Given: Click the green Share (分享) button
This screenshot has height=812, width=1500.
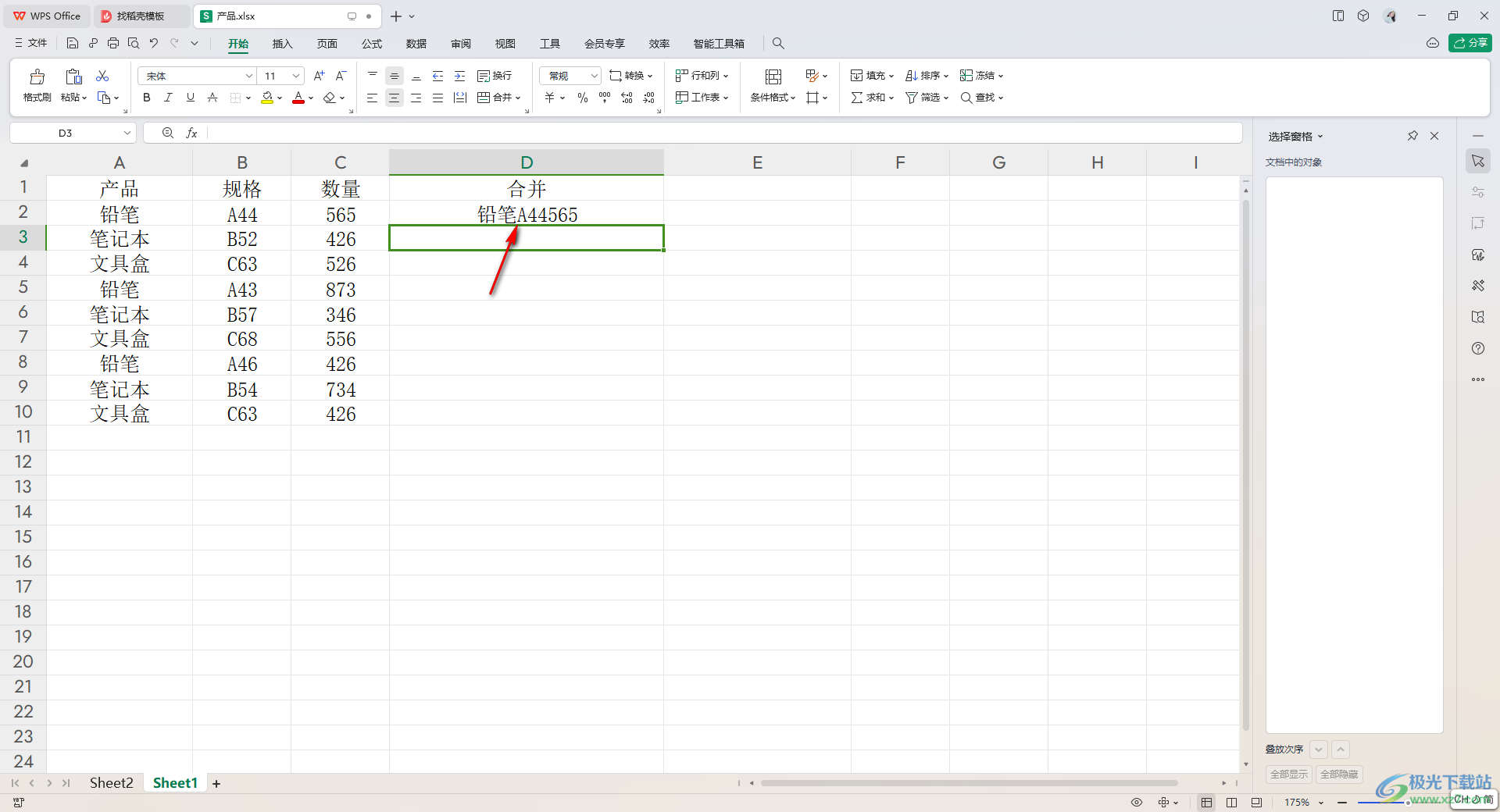Looking at the screenshot, I should tap(1470, 43).
